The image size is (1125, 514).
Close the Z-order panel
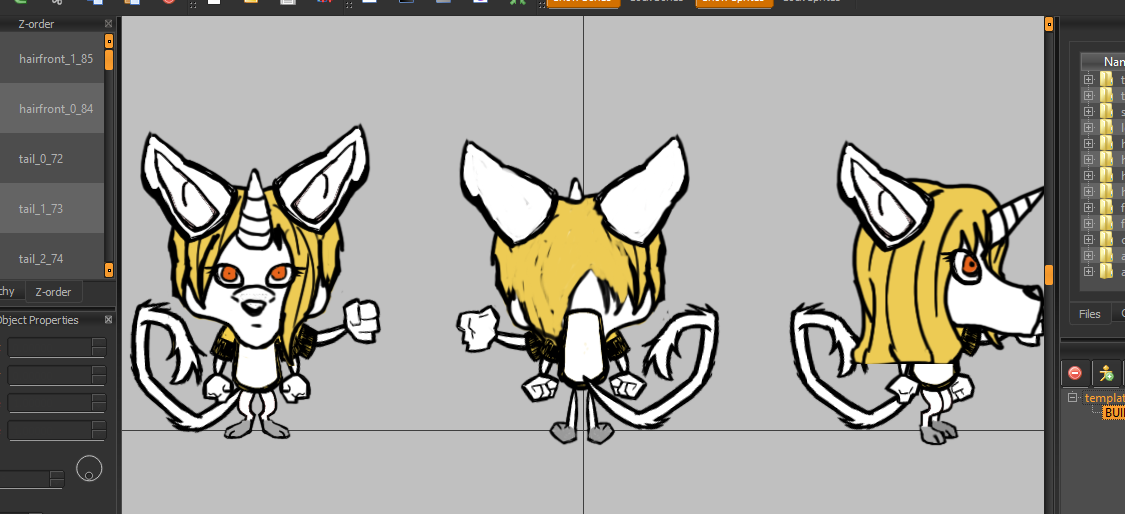pyautogui.click(x=108, y=24)
